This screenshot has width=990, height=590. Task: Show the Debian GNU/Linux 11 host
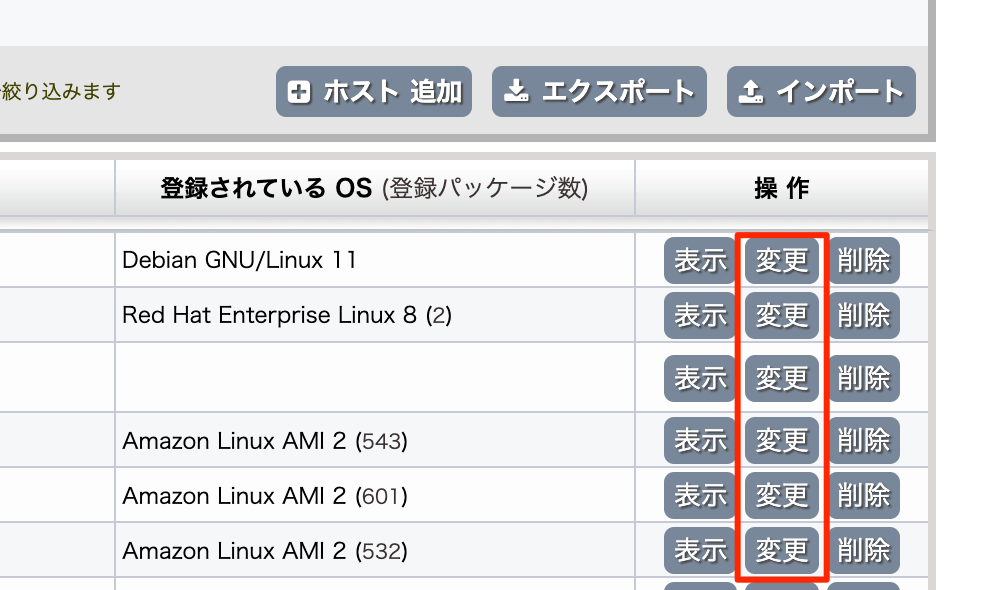point(700,260)
